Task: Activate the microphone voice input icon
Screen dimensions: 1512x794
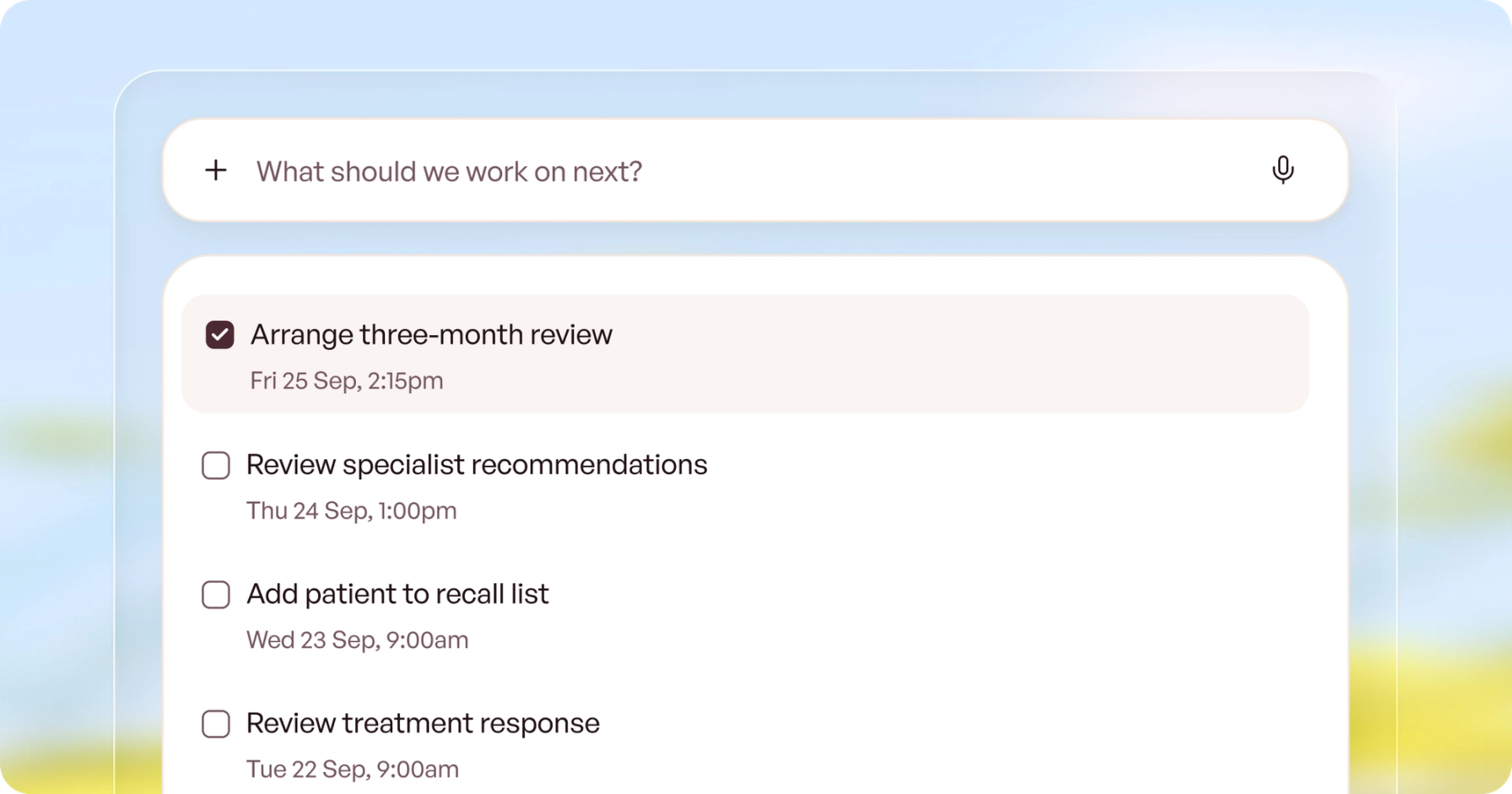Action: (1282, 170)
